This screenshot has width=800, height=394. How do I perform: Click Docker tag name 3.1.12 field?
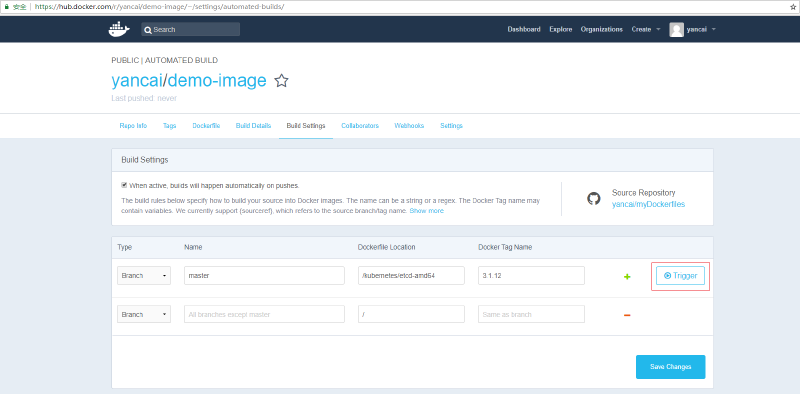click(x=531, y=276)
